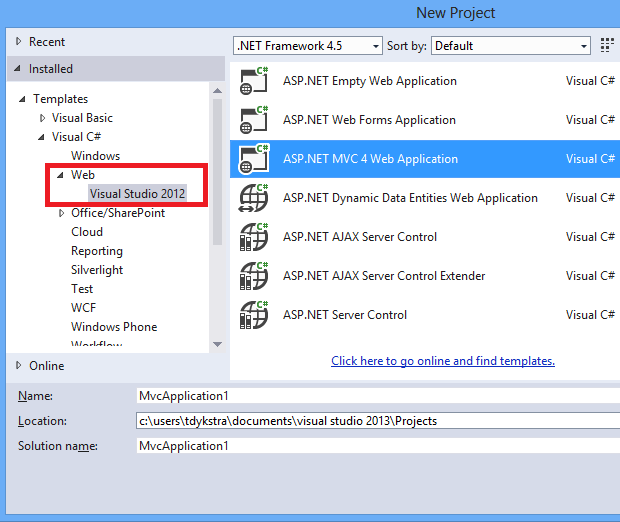This screenshot has width=620, height=522.
Task: Select the Silverlight template category
Action: coord(97,270)
